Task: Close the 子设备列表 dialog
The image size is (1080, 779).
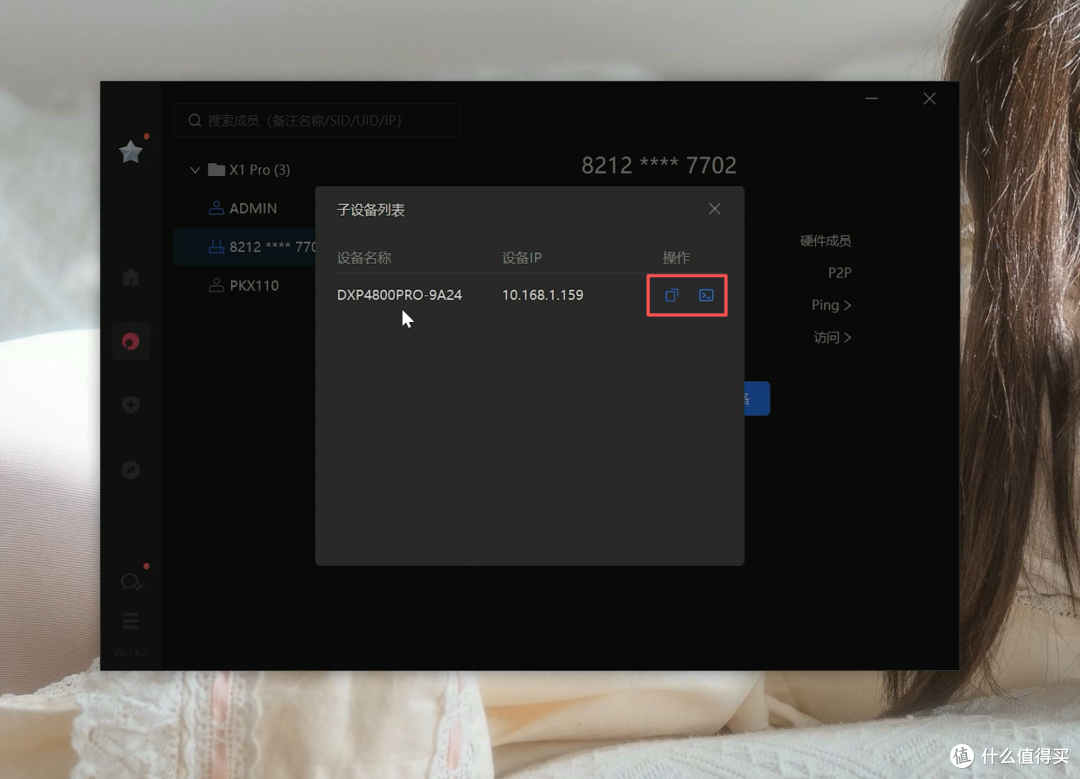Action: tap(714, 209)
